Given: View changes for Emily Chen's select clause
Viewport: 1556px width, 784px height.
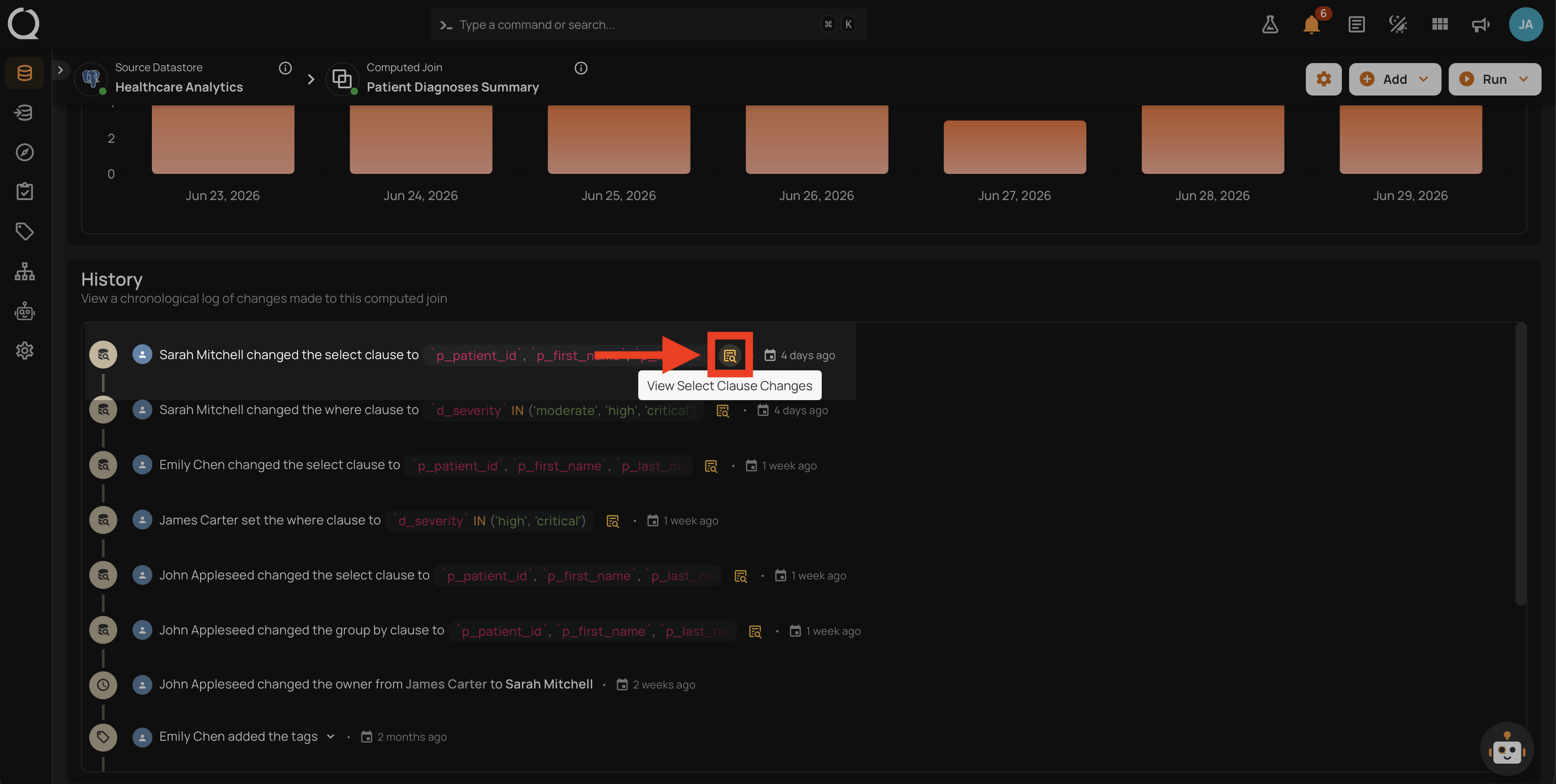Looking at the screenshot, I should click(x=711, y=466).
